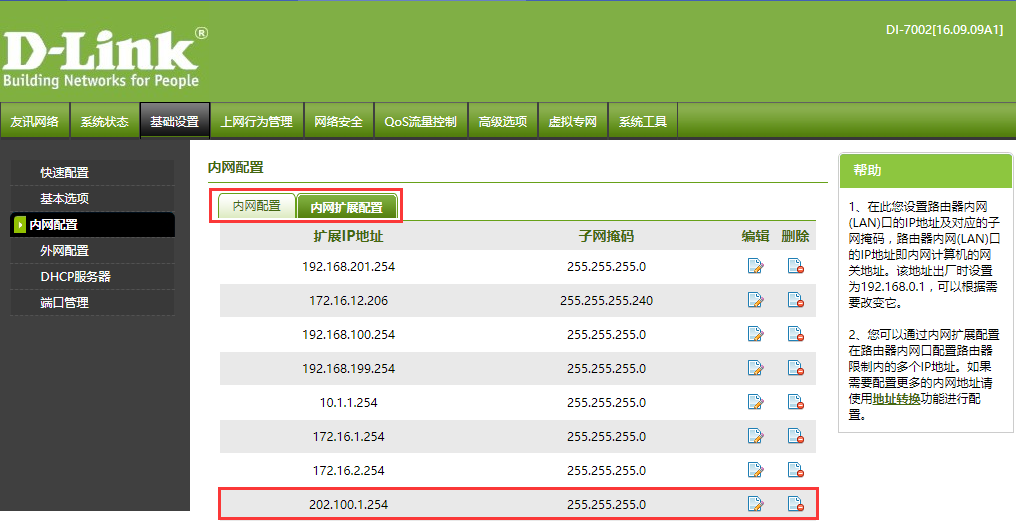Edit the 192.168.100.254 entry
Viewport: 1016px width, 521px height.
coord(756,334)
